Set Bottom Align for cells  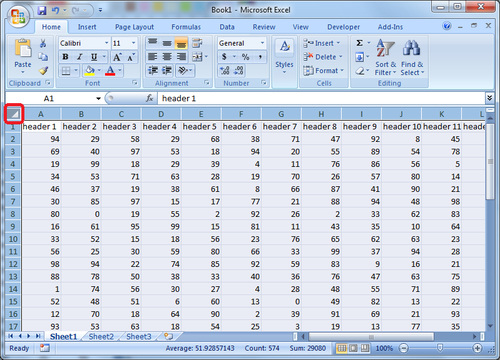[181, 43]
